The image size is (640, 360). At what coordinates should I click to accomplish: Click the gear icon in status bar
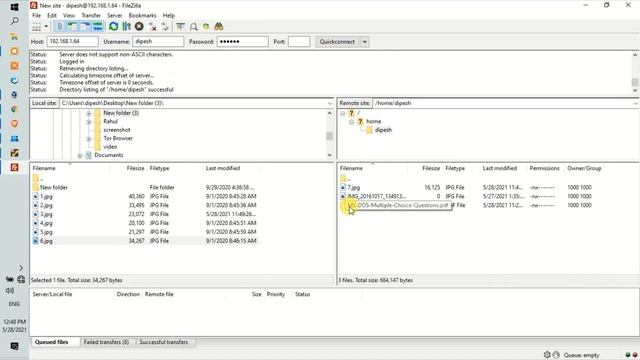(547, 355)
